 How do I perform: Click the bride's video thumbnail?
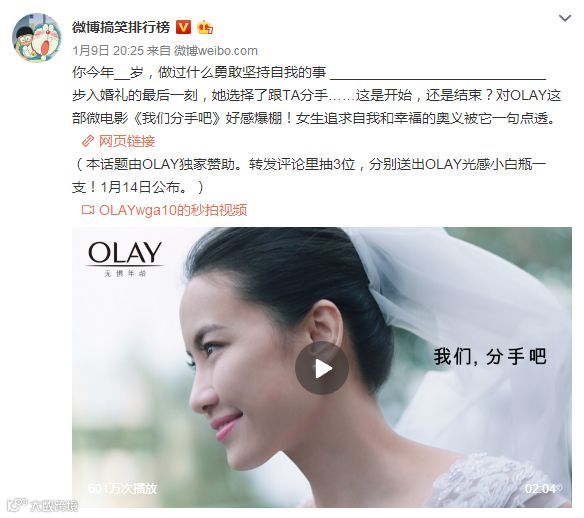click(322, 367)
